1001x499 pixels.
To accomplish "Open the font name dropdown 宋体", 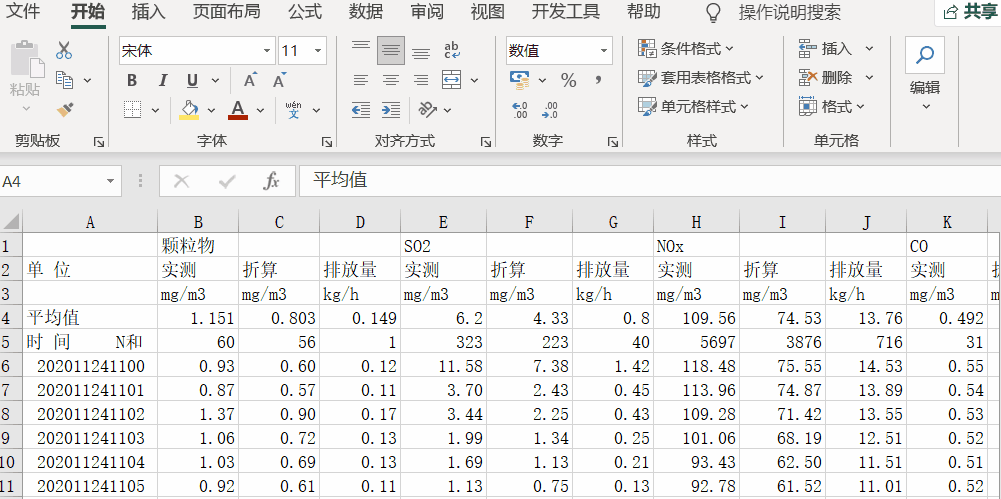I will 267,51.
